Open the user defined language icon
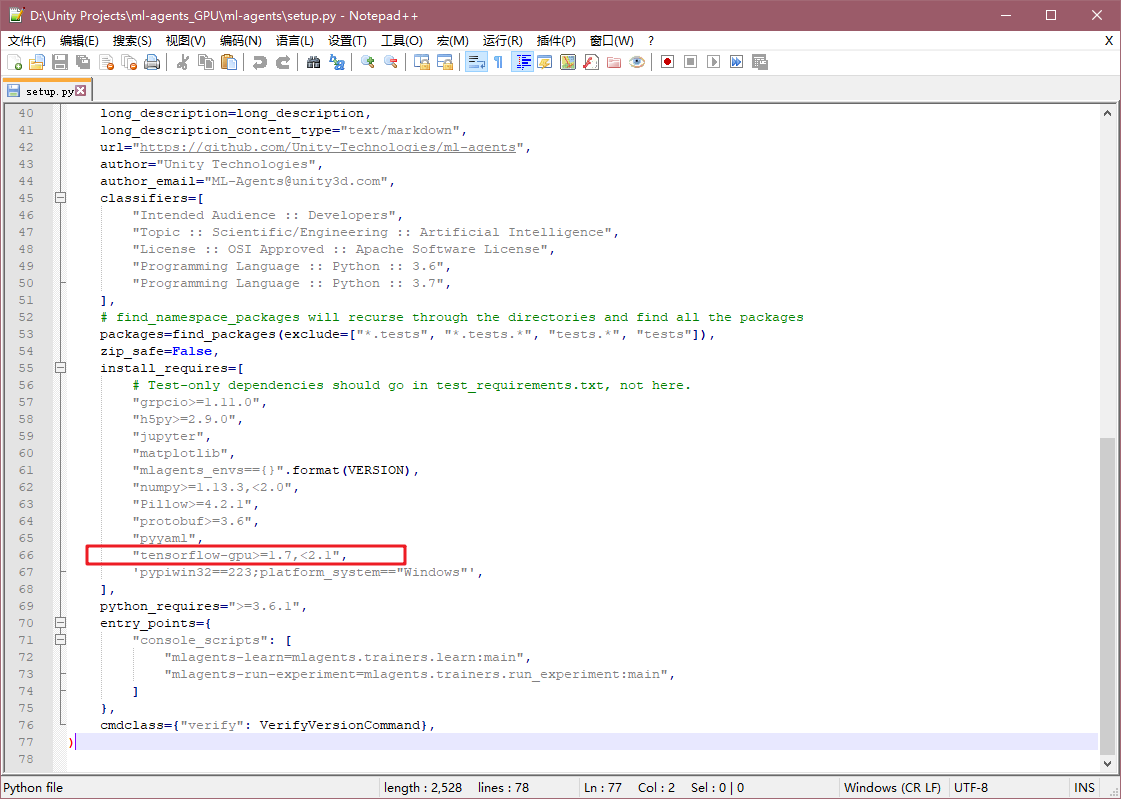This screenshot has width=1121, height=799. [545, 62]
